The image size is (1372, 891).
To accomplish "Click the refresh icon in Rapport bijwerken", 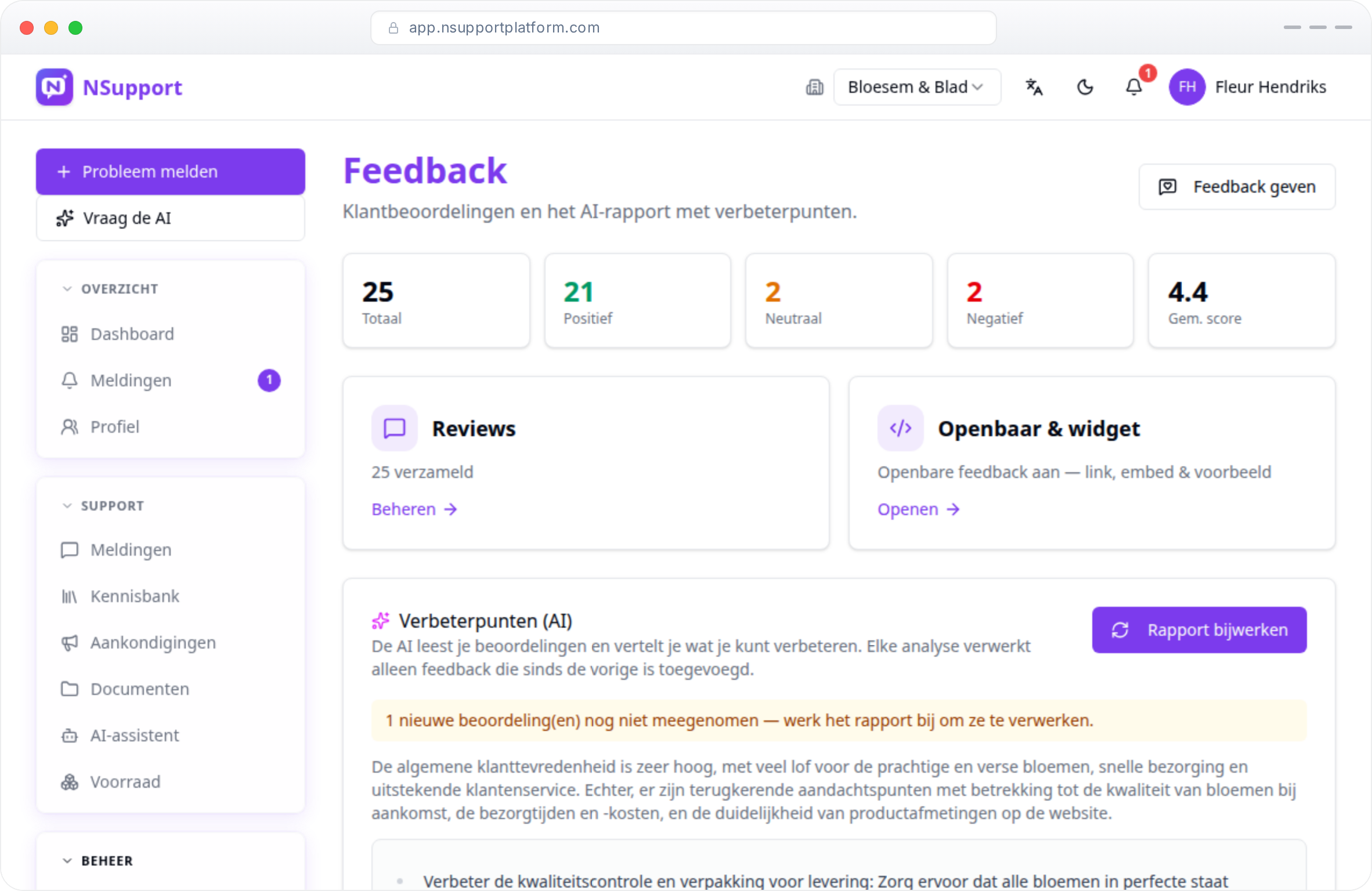I will tap(1120, 630).
